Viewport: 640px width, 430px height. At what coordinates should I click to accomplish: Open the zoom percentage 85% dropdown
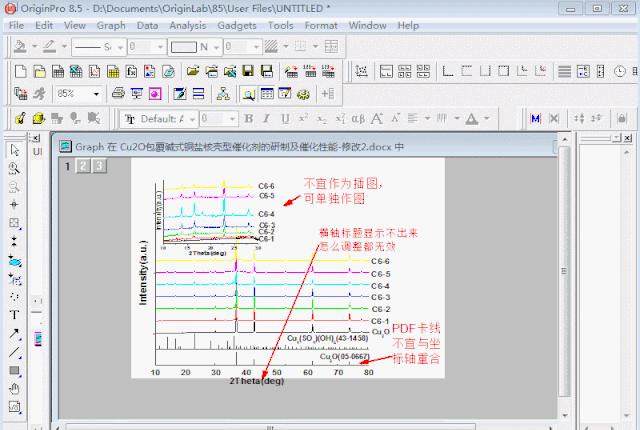(78, 94)
